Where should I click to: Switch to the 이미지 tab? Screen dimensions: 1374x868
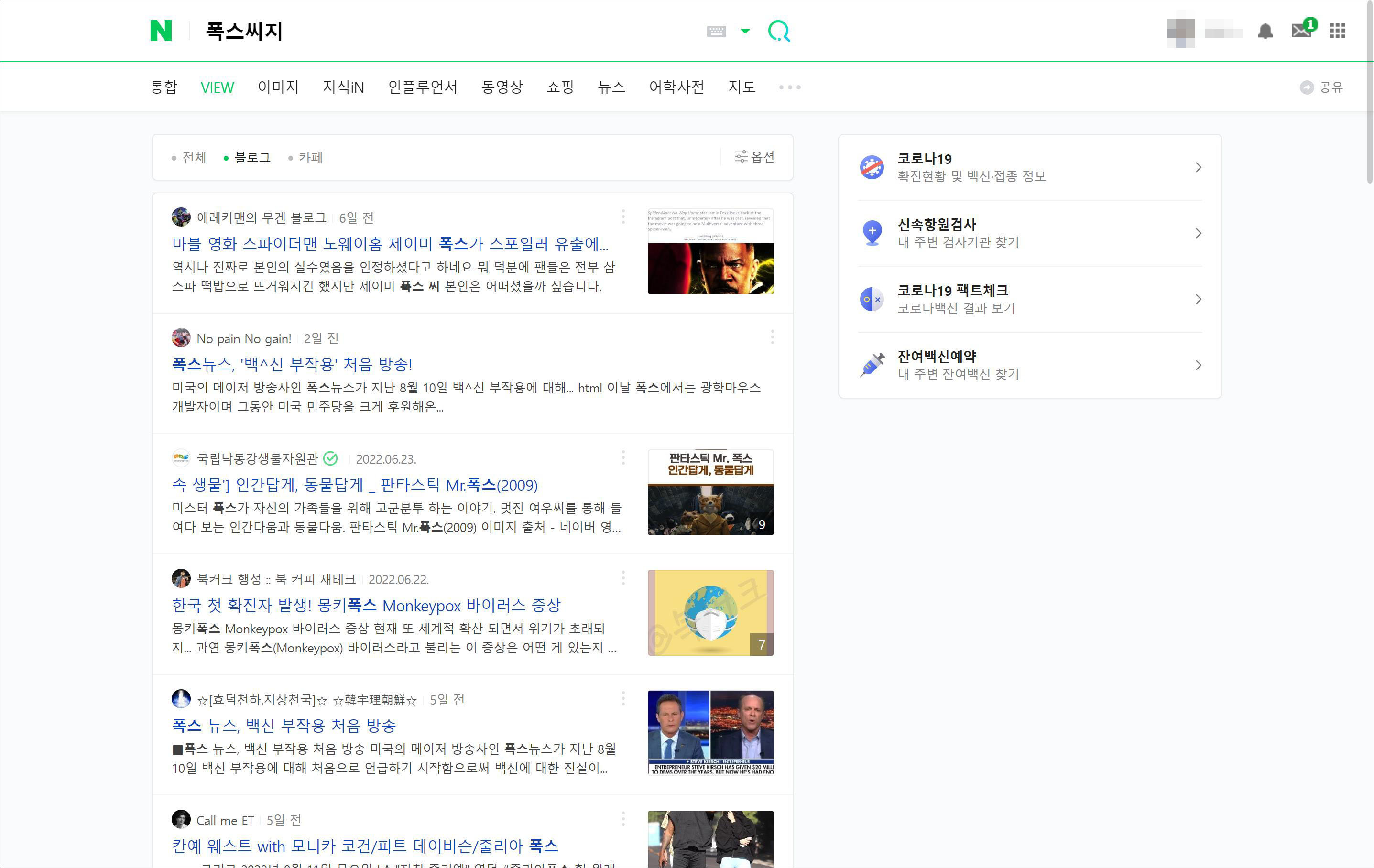click(278, 87)
